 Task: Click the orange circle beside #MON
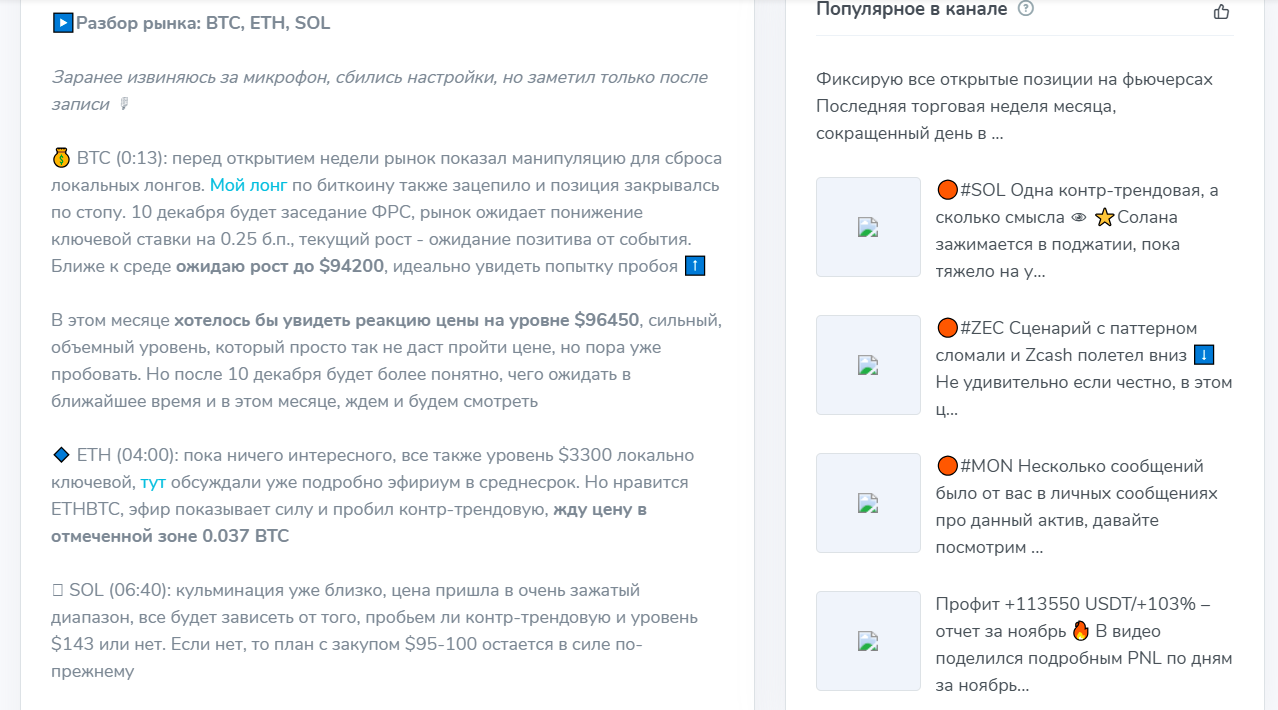pyautogui.click(x=947, y=466)
